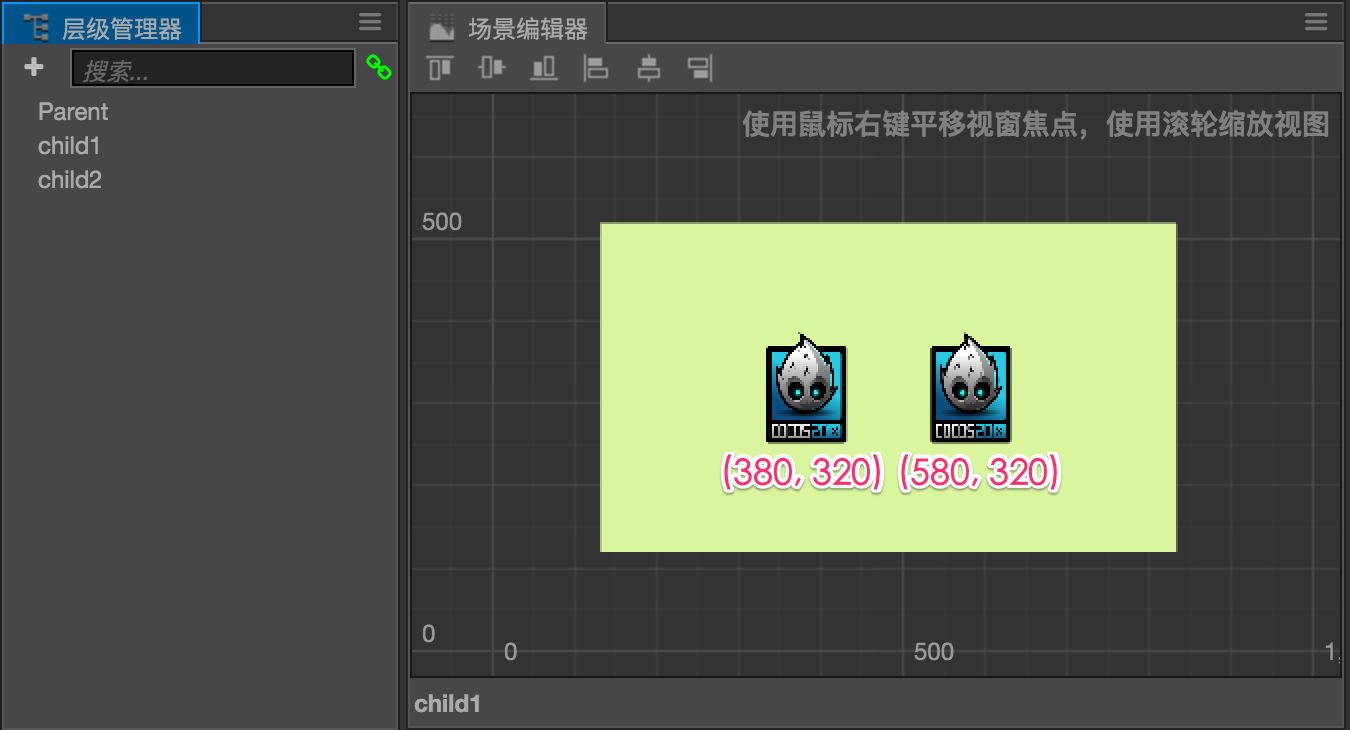Toggle the green link icon beside search
The height and width of the screenshot is (730, 1350).
[x=378, y=67]
